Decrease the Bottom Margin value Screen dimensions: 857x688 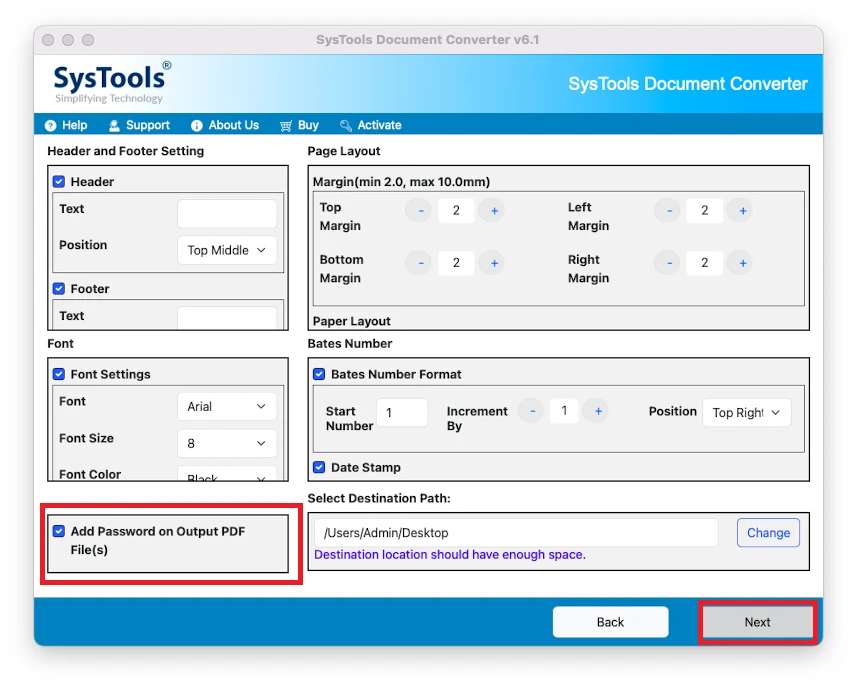tap(419, 263)
